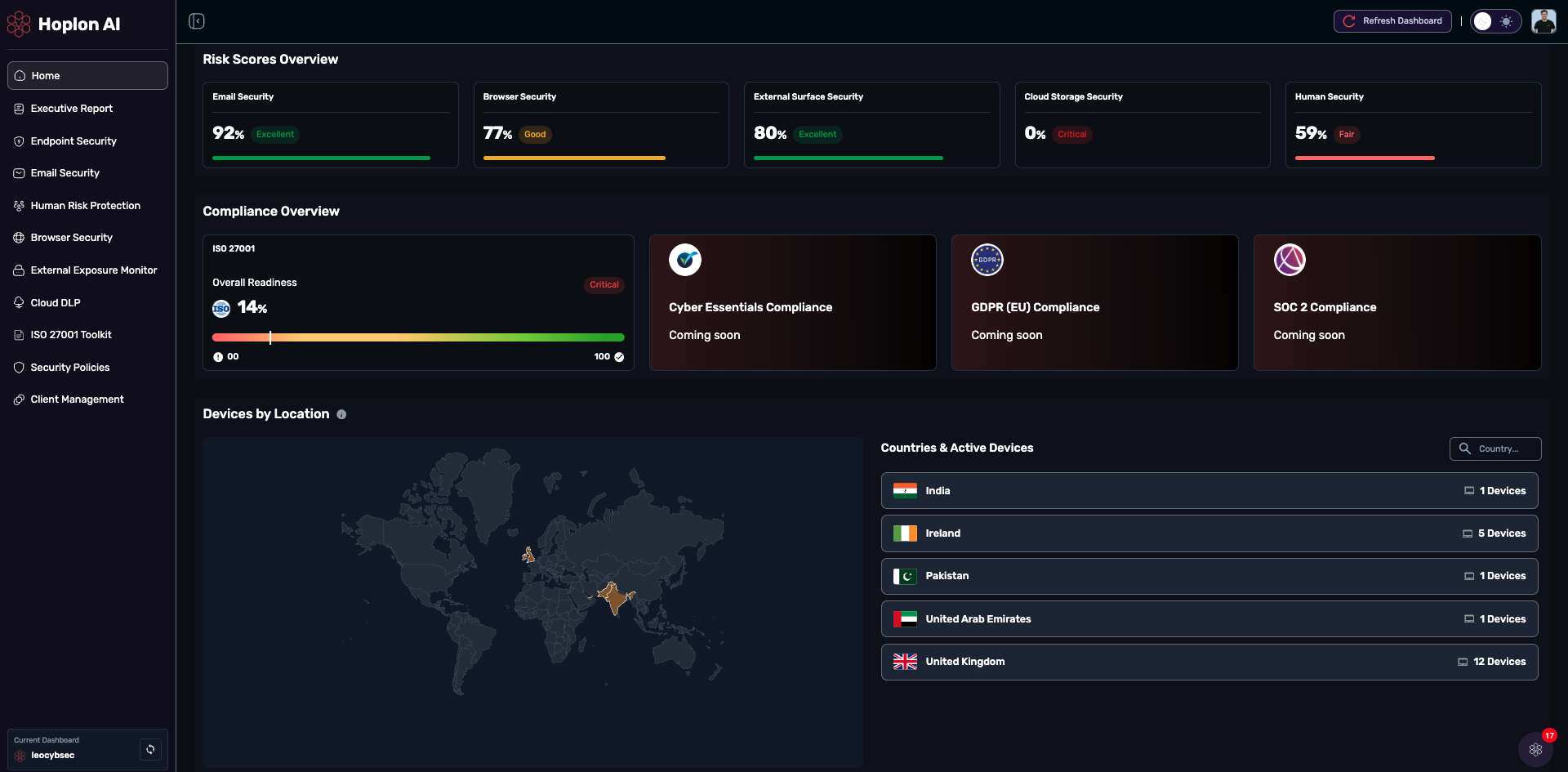1568x772 pixels.
Task: Open Executive Report in sidebar
Action: (x=72, y=109)
